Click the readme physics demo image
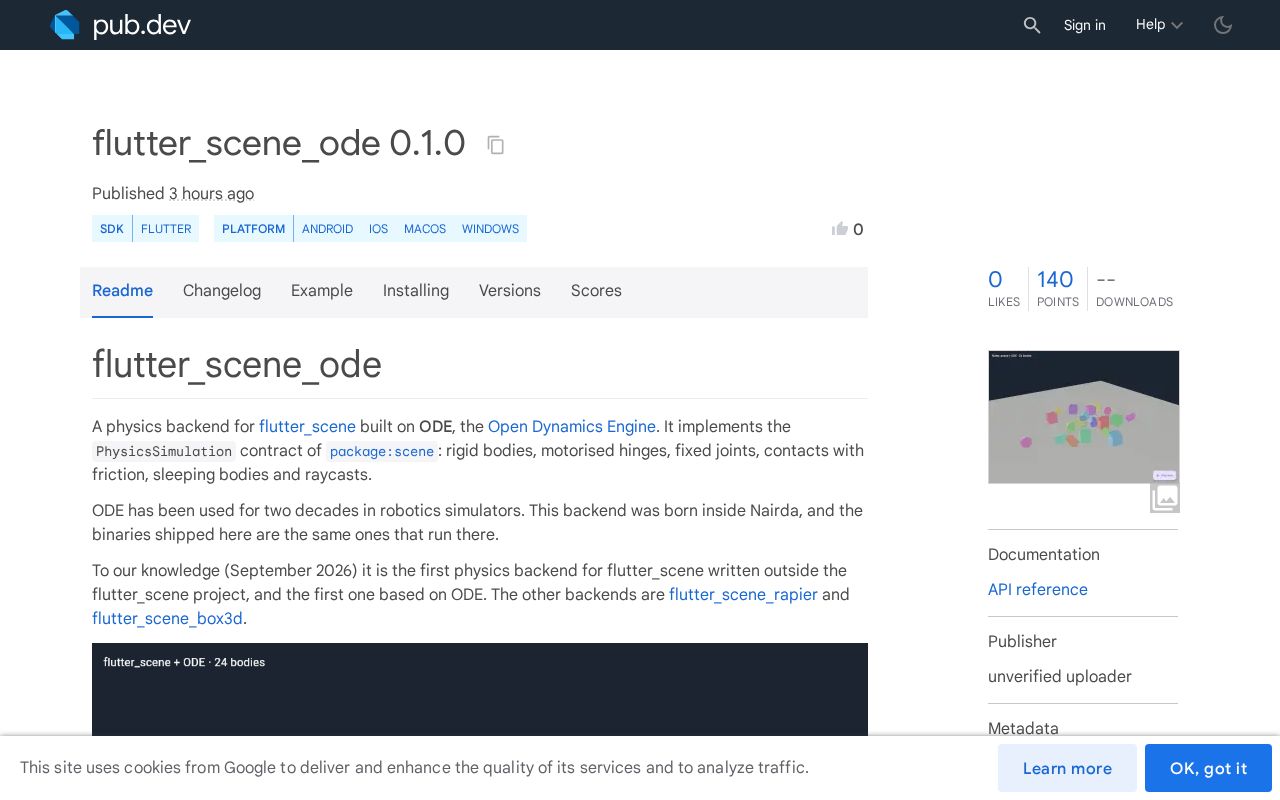This screenshot has height=800, width=1280. (x=480, y=690)
